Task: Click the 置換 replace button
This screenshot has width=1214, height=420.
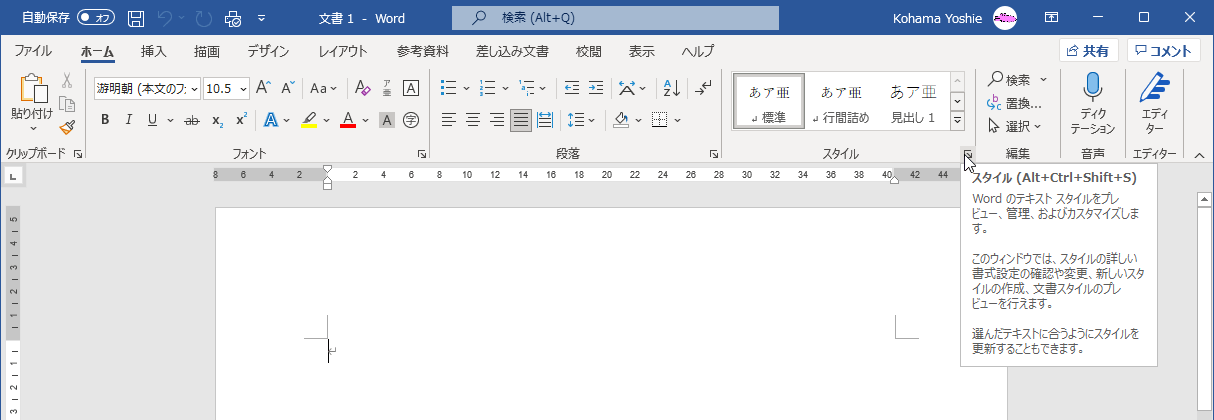Action: click(x=1015, y=103)
